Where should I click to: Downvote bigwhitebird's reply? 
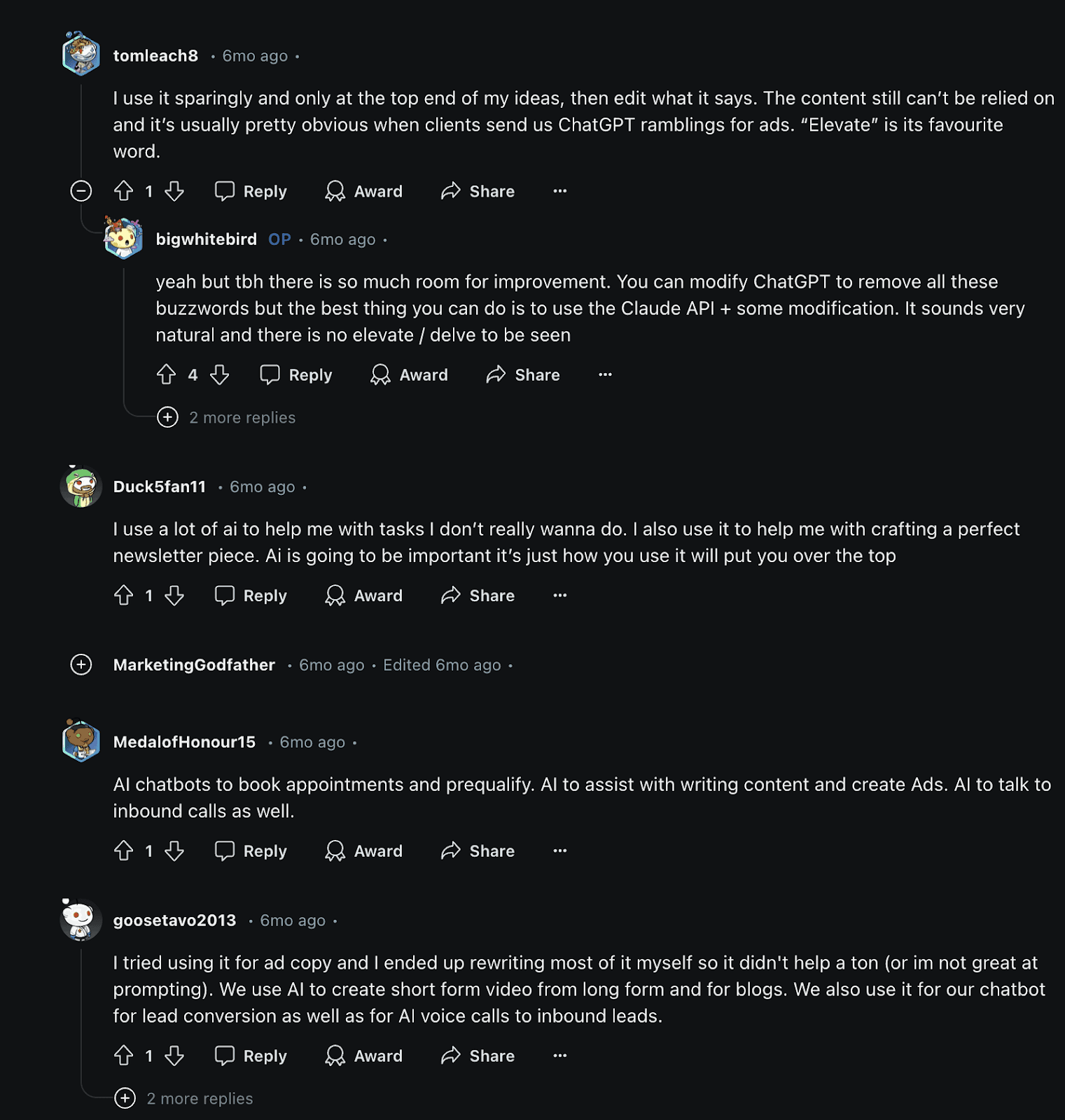point(220,374)
